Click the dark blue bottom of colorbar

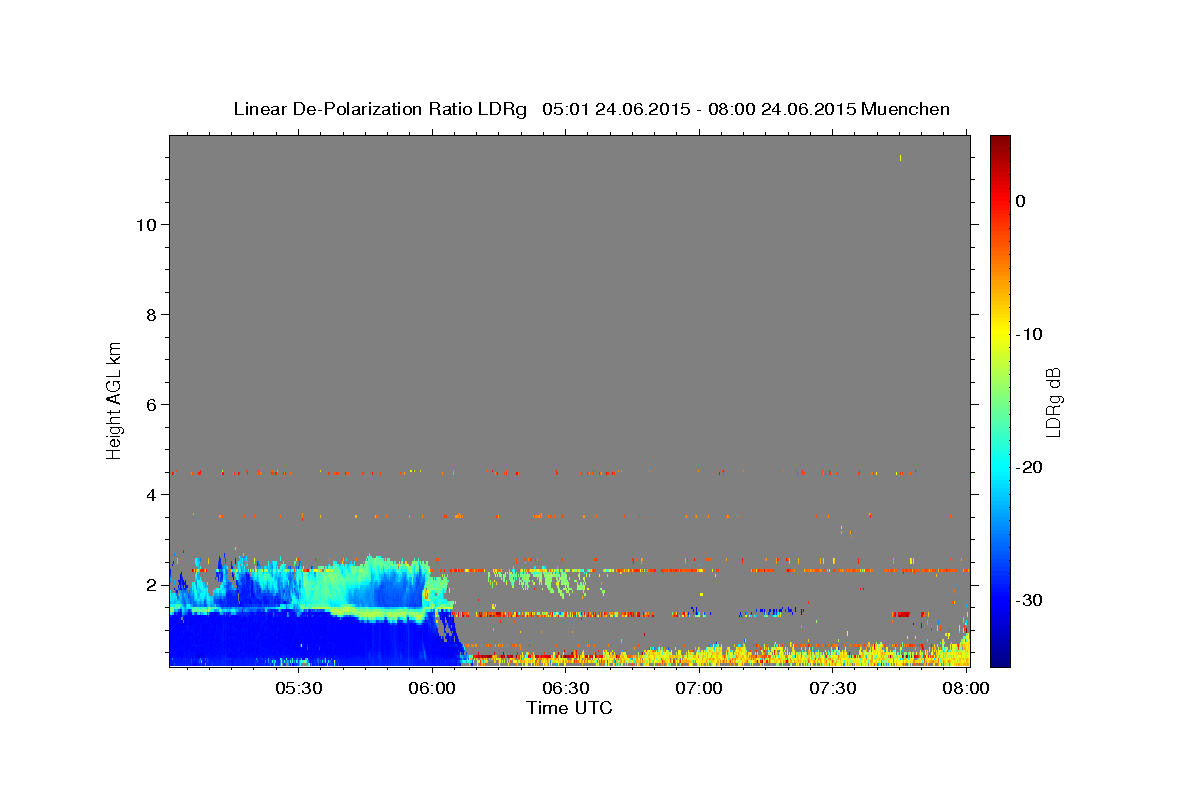[1000, 655]
